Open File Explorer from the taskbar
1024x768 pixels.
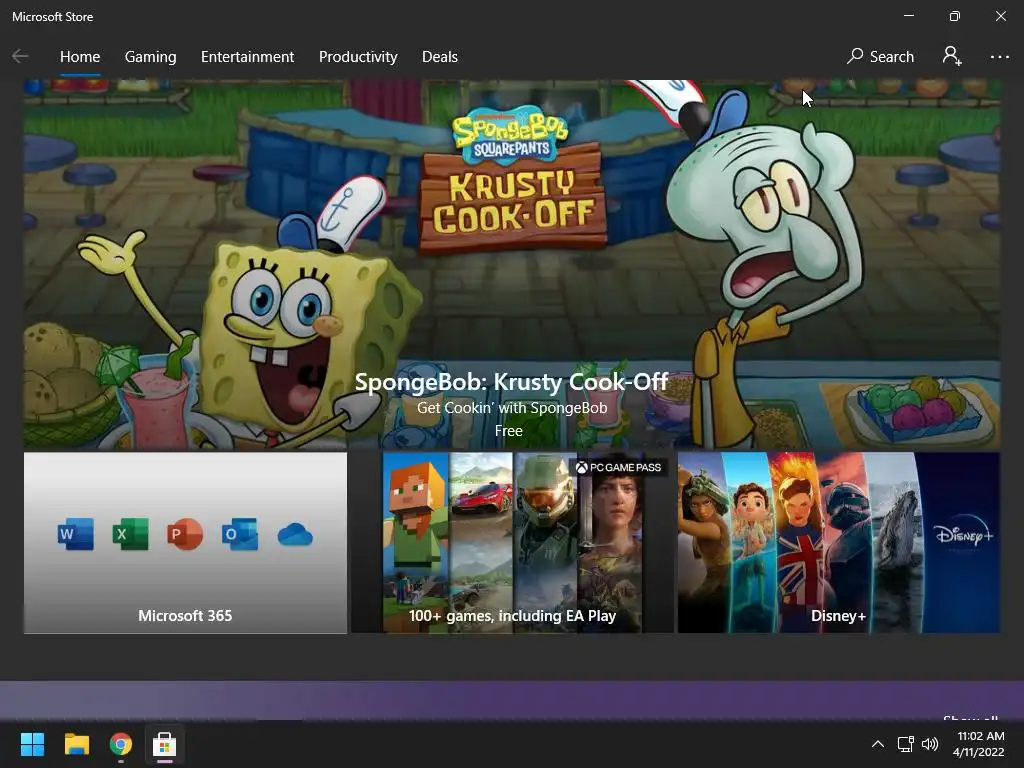[x=76, y=744]
